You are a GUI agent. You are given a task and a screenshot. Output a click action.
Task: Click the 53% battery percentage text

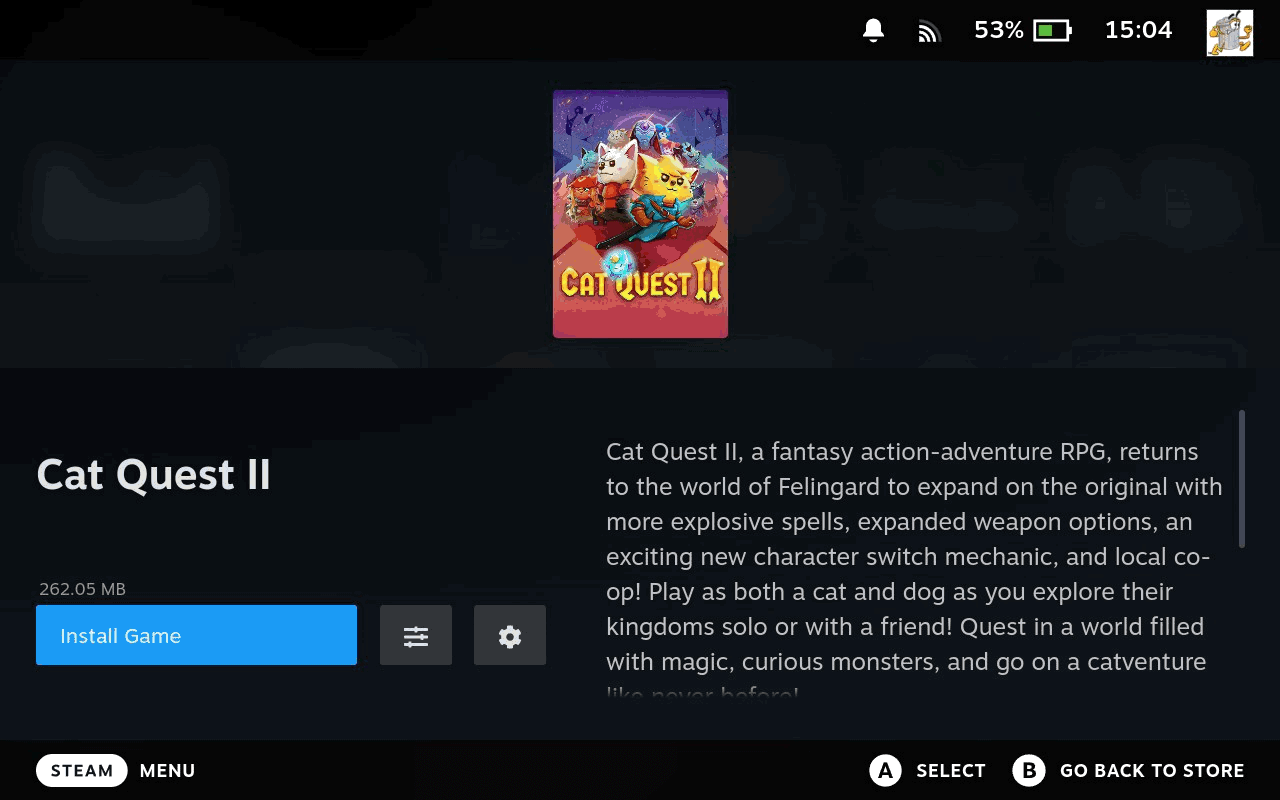point(999,31)
